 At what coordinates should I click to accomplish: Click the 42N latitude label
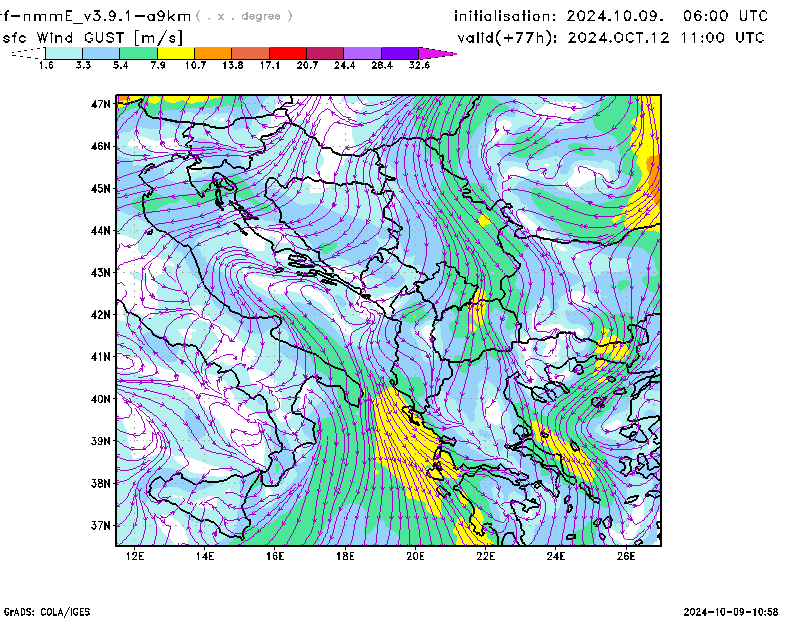click(101, 315)
